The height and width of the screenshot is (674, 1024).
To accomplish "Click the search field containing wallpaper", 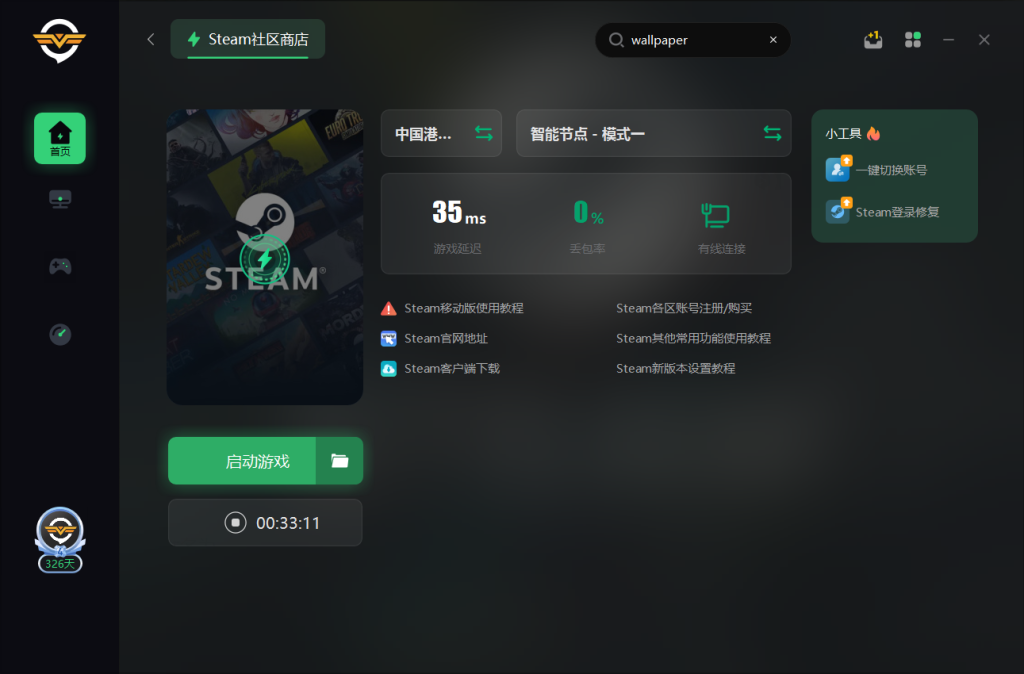I will pyautogui.click(x=693, y=40).
